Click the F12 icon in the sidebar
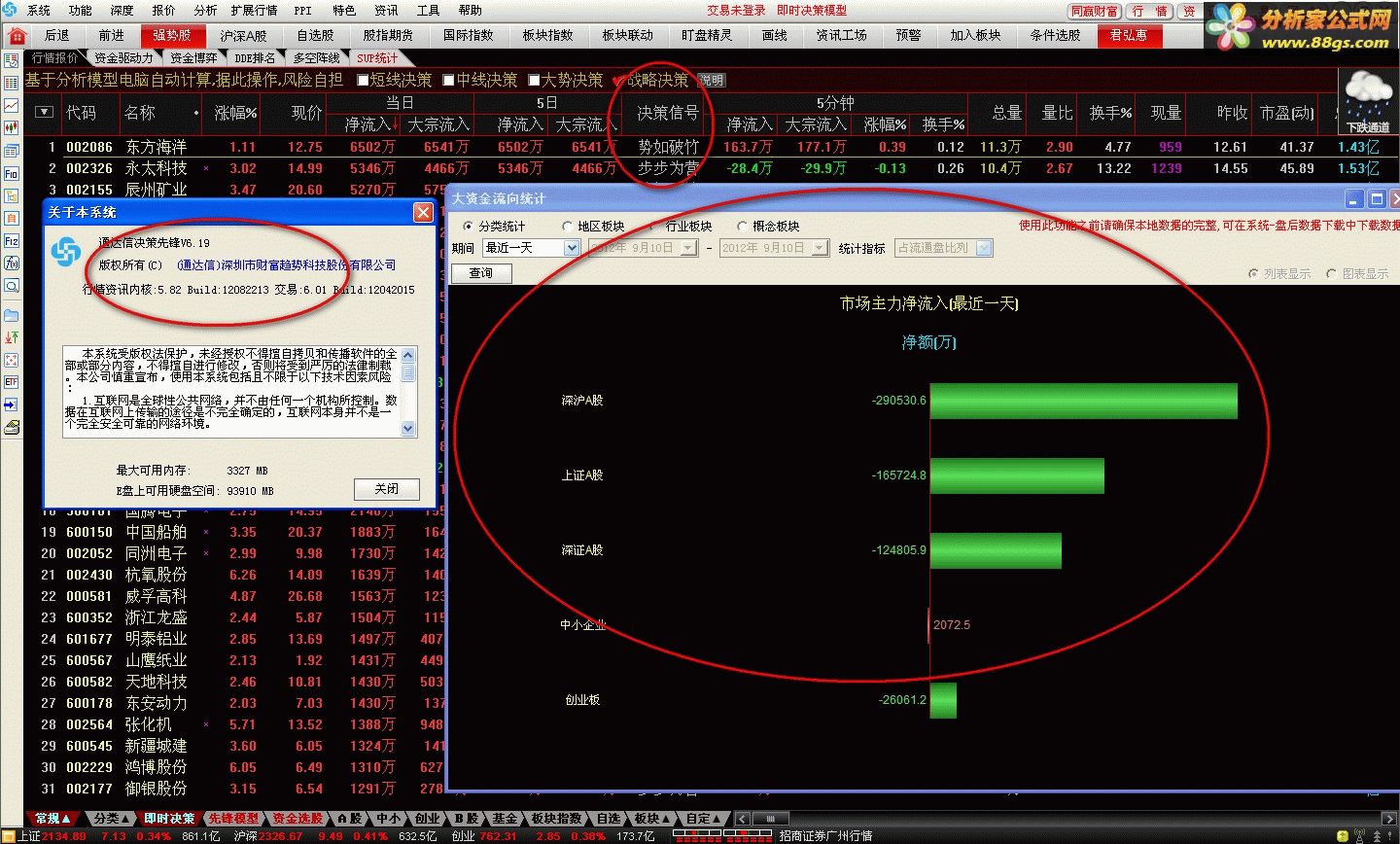 coord(12,241)
